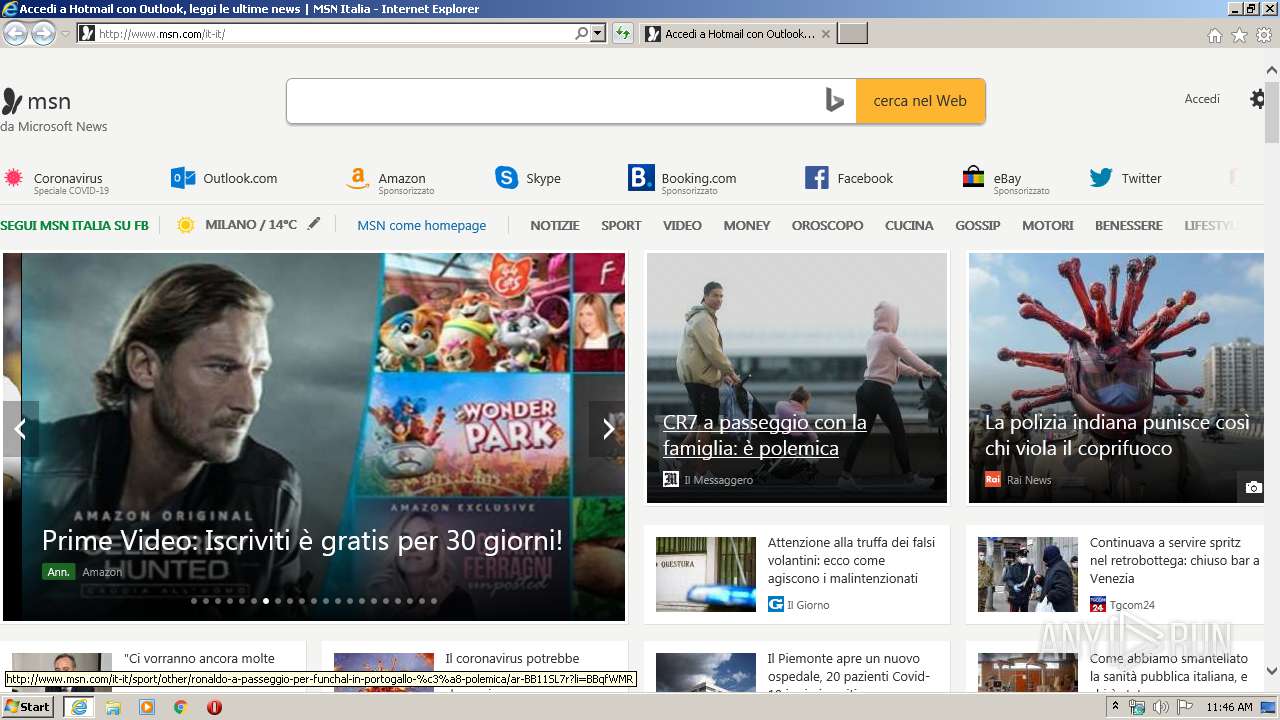1280x720 pixels.
Task: Show next carousel slide arrow
Action: 607,429
